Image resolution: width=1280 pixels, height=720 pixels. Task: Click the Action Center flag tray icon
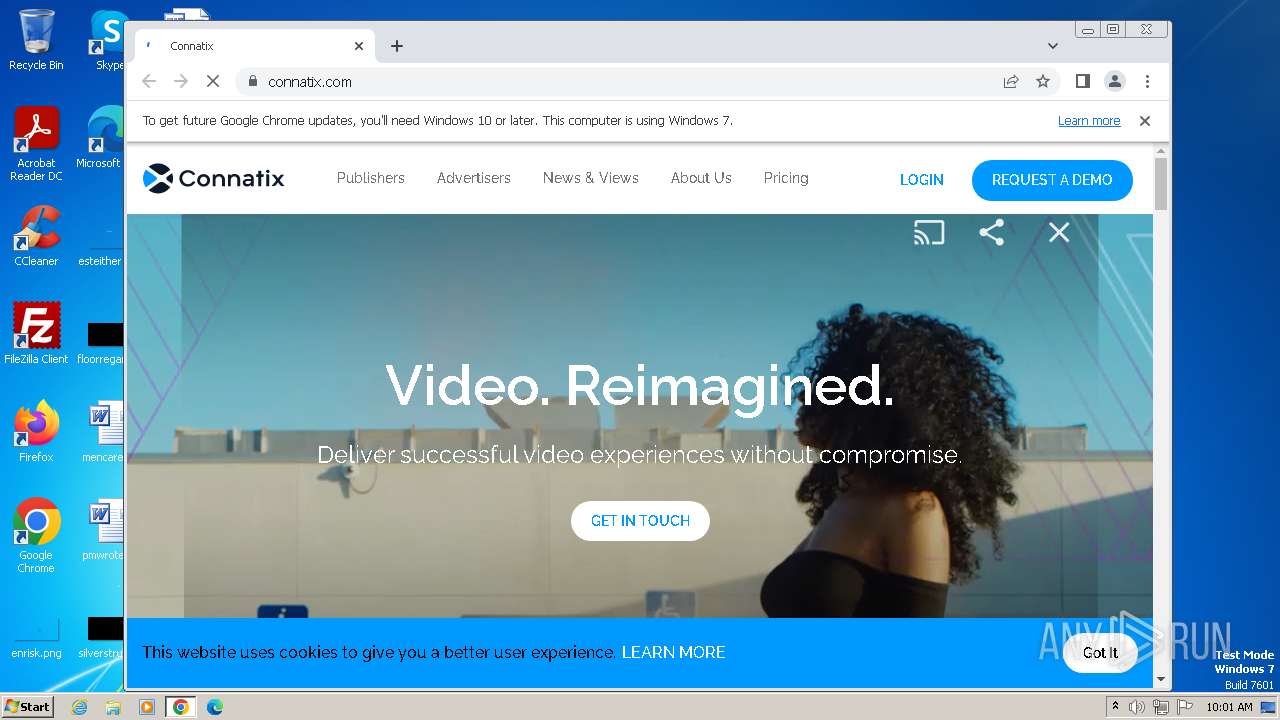1185,707
